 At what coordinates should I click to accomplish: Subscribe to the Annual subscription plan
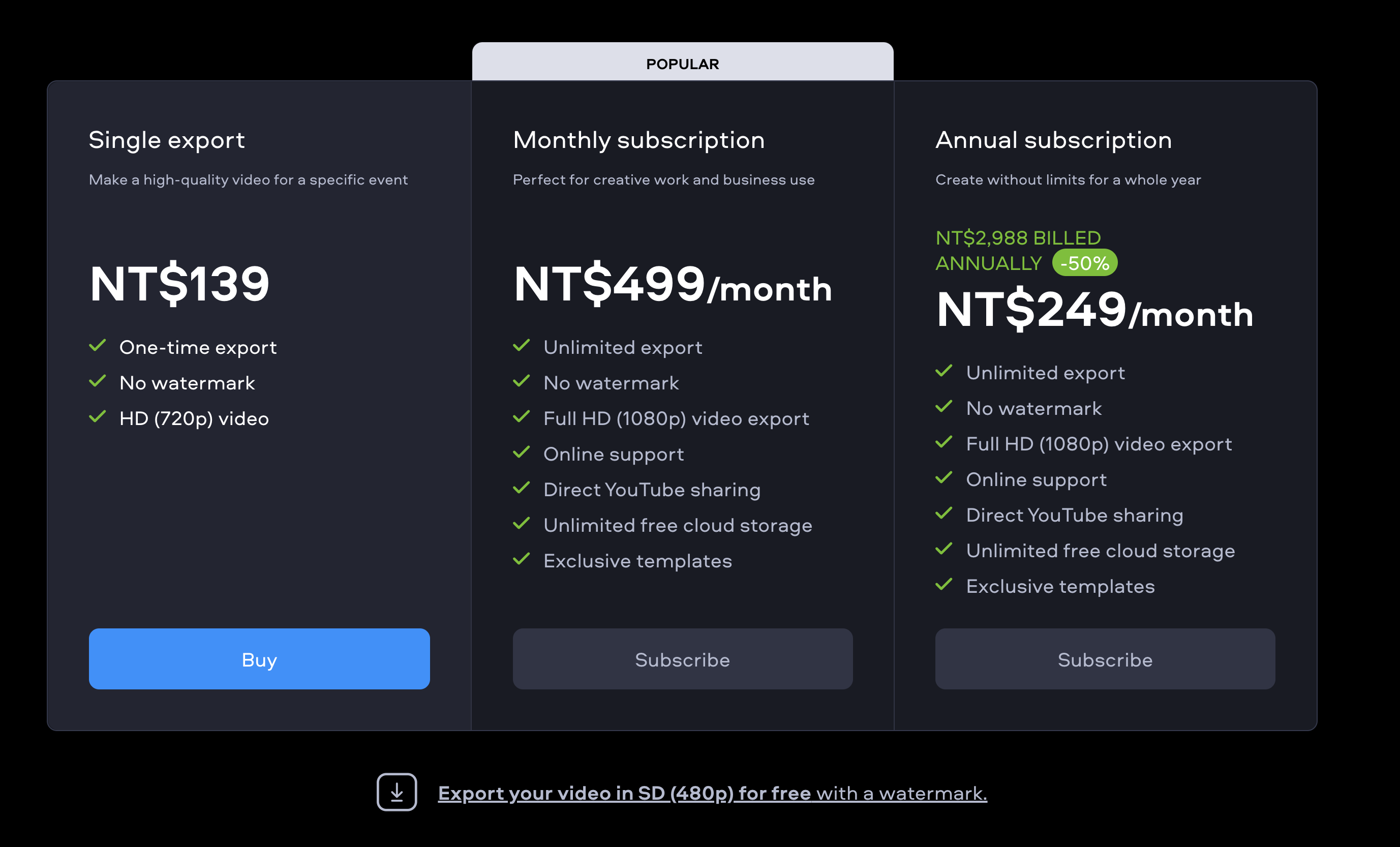pyautogui.click(x=1105, y=659)
